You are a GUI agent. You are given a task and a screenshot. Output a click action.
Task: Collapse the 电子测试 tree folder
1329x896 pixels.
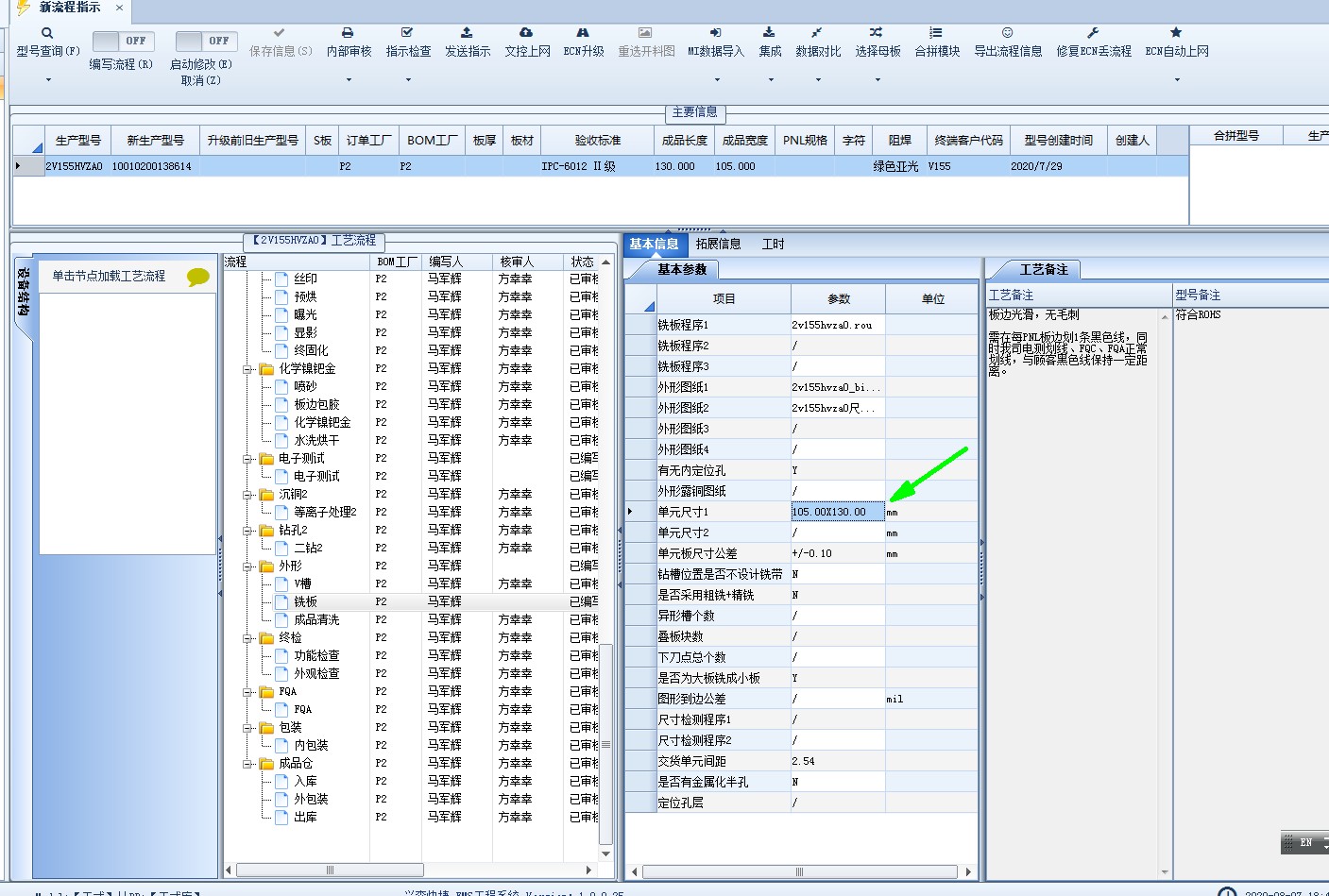(247, 459)
